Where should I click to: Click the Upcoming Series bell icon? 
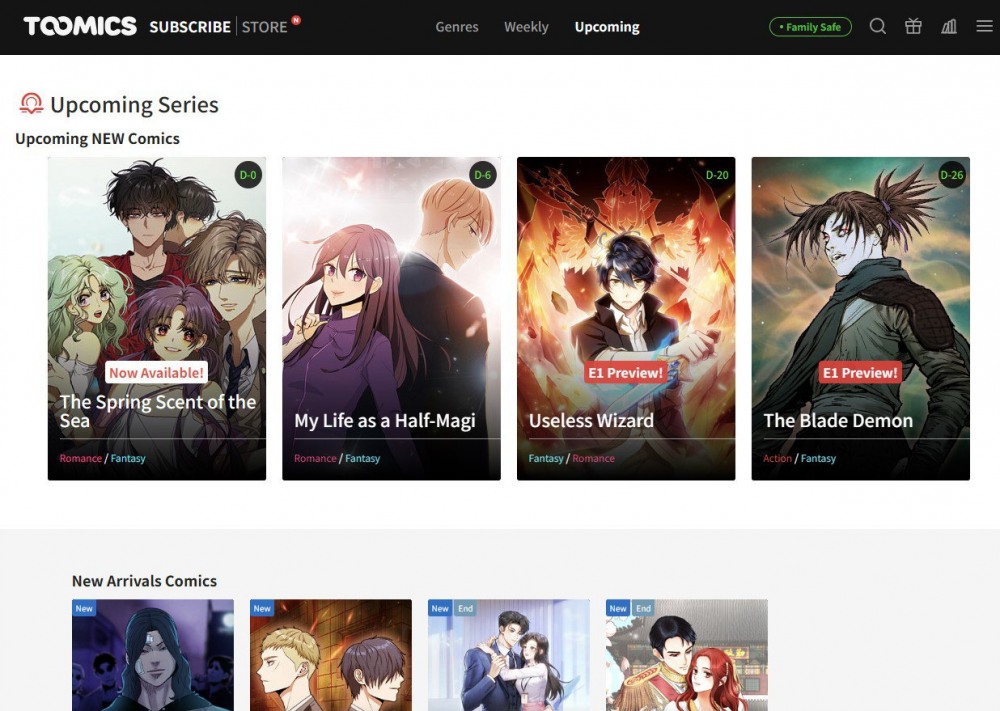point(31,104)
